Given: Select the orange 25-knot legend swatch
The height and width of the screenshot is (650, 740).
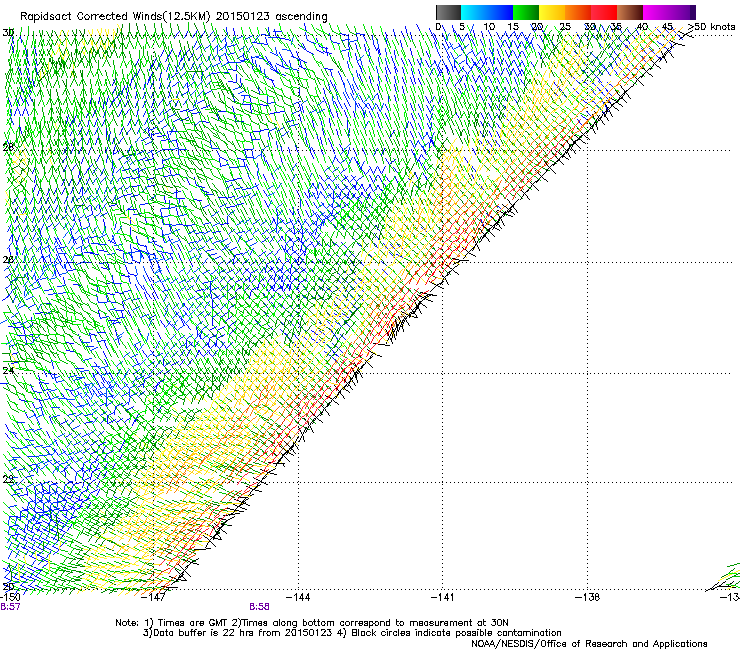Looking at the screenshot, I should 578,12.
